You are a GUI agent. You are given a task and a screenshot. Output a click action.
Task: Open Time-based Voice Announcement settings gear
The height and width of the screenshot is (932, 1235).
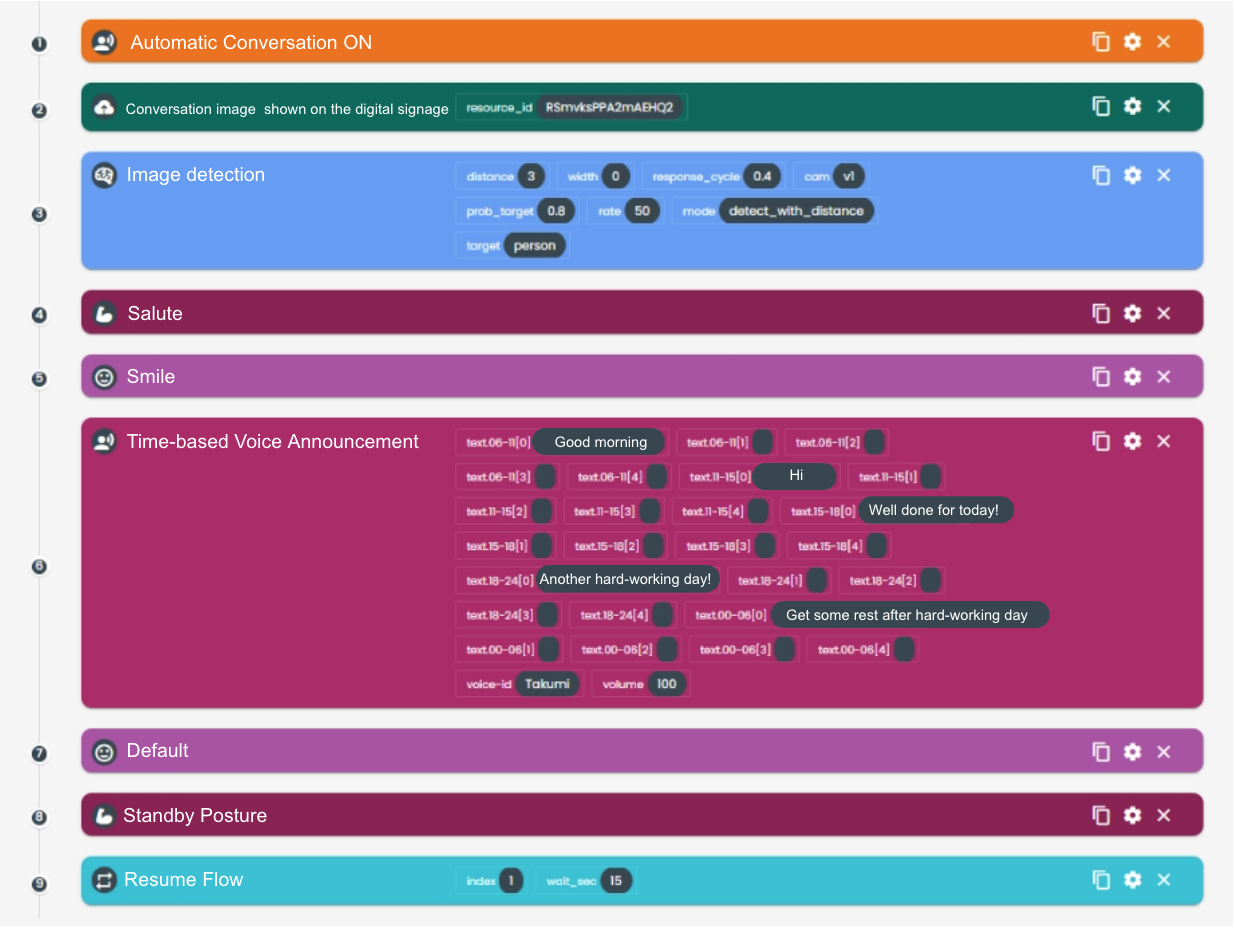coord(1132,441)
